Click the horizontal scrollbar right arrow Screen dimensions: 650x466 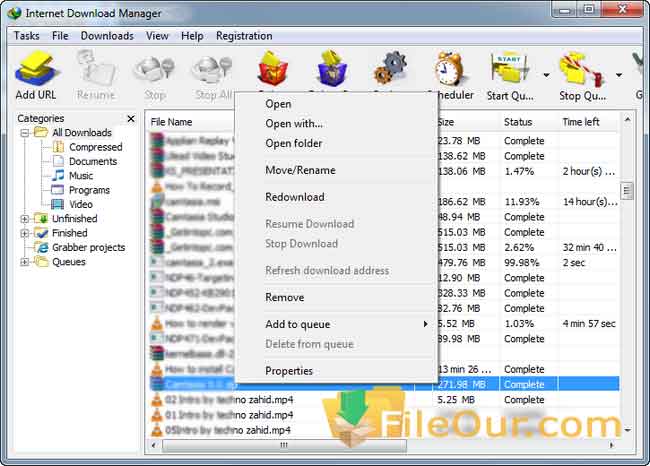(612, 446)
